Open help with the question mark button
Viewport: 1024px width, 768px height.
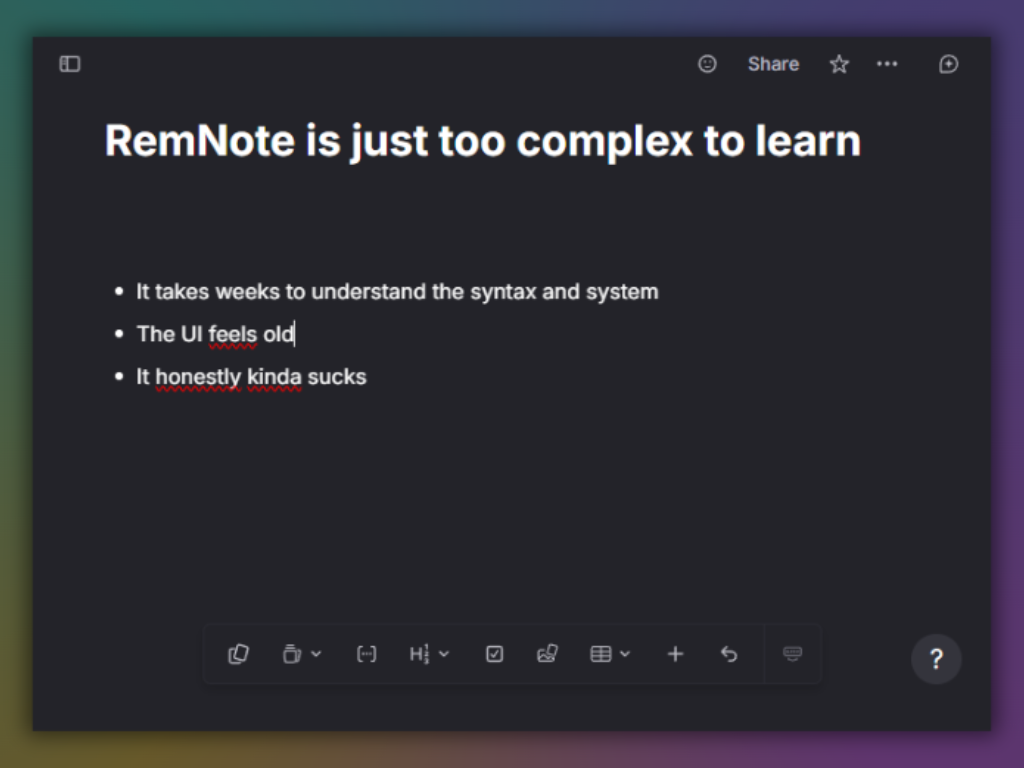tap(936, 659)
